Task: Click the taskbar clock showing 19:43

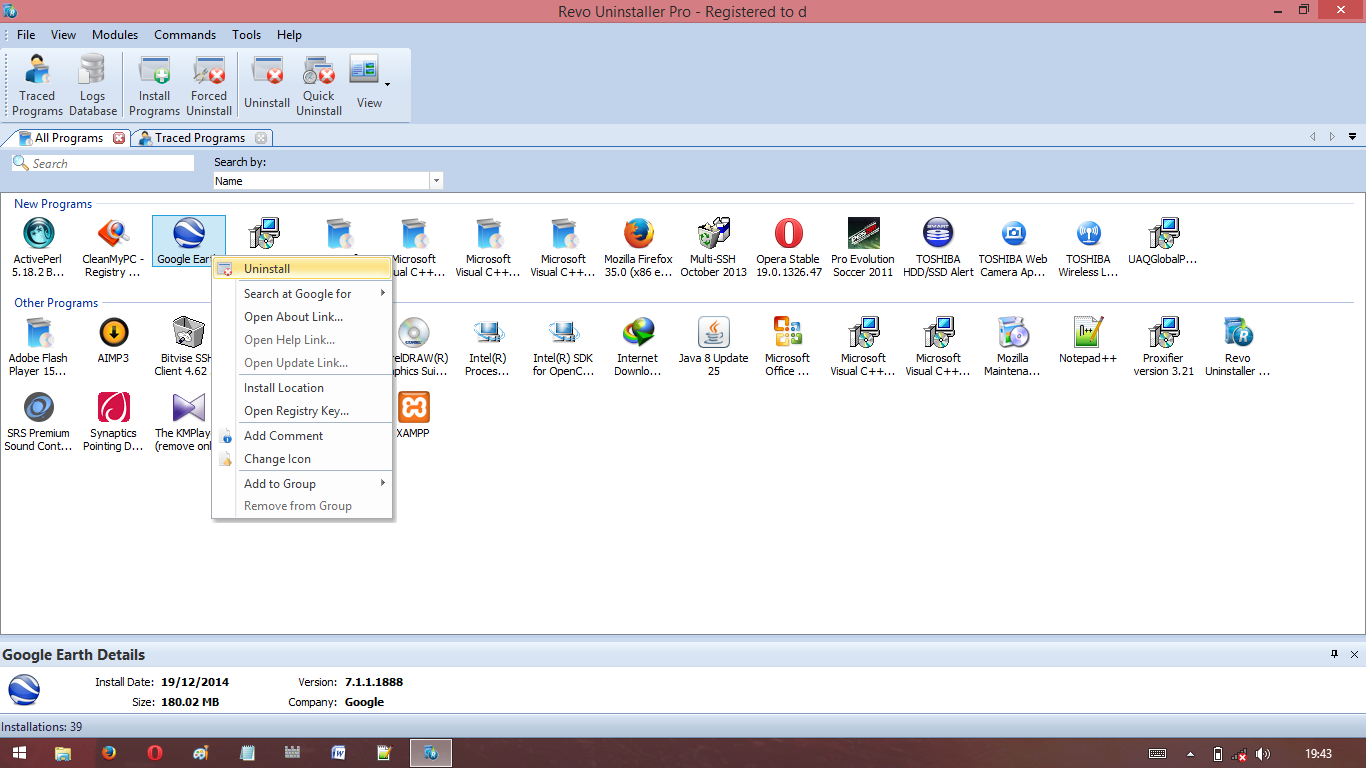Action: 1319,753
